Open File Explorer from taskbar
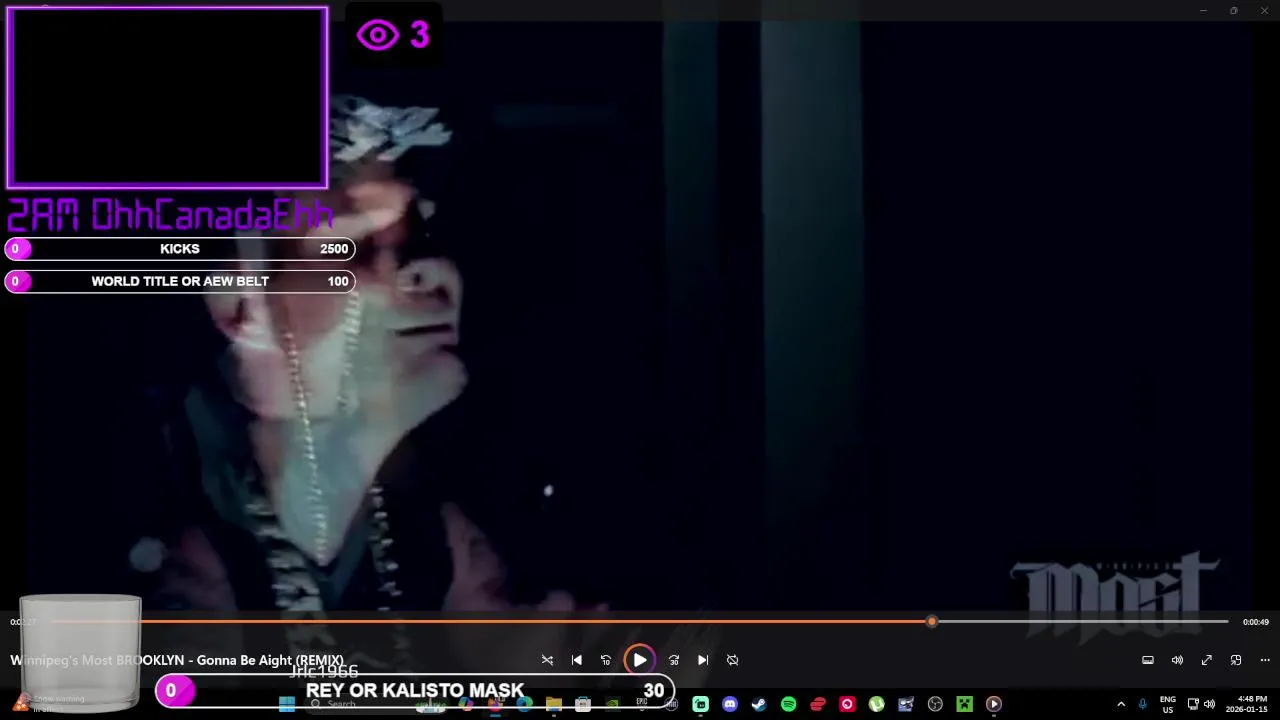 click(553, 704)
